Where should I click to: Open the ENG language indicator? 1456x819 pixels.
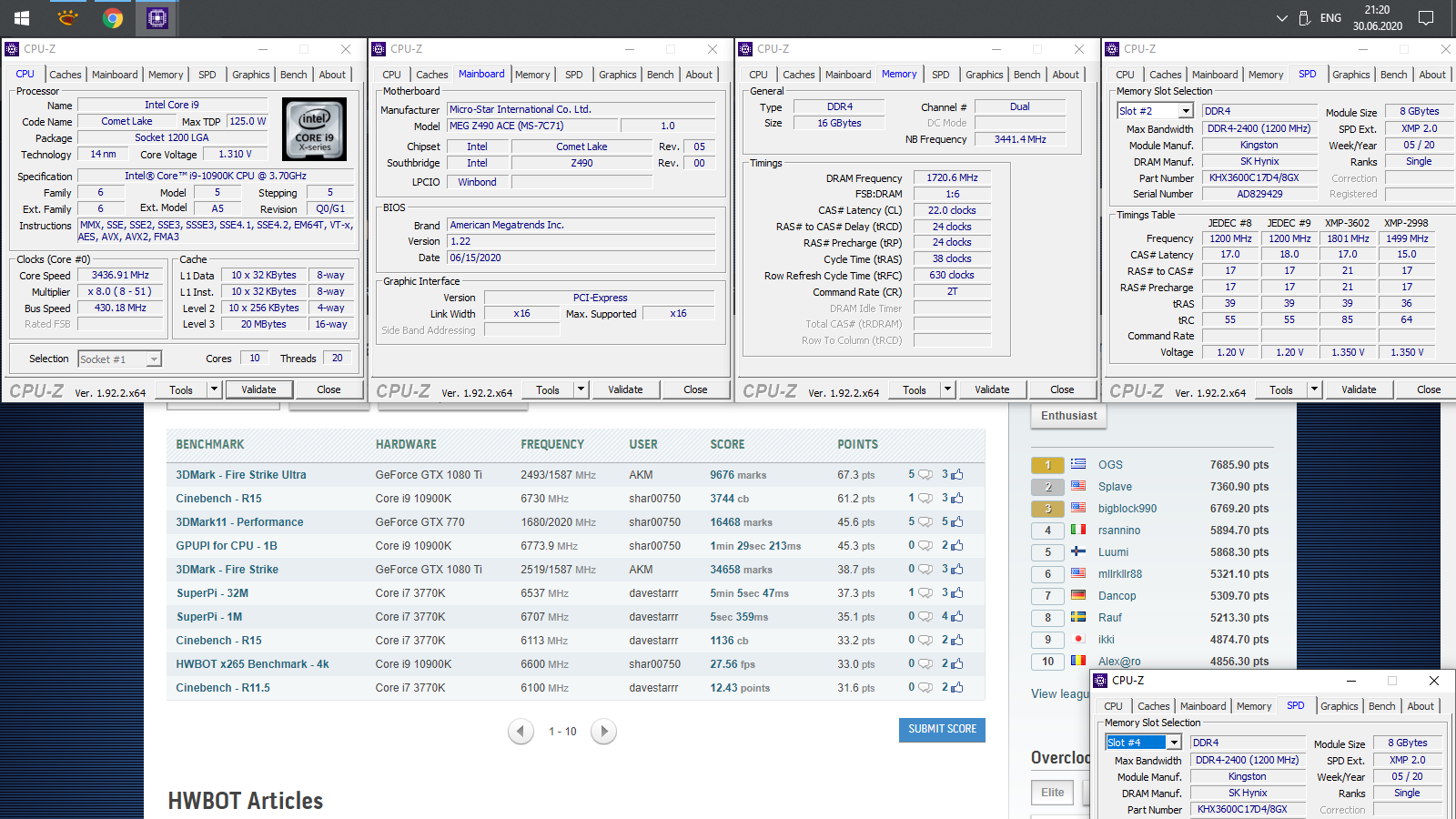(1330, 18)
